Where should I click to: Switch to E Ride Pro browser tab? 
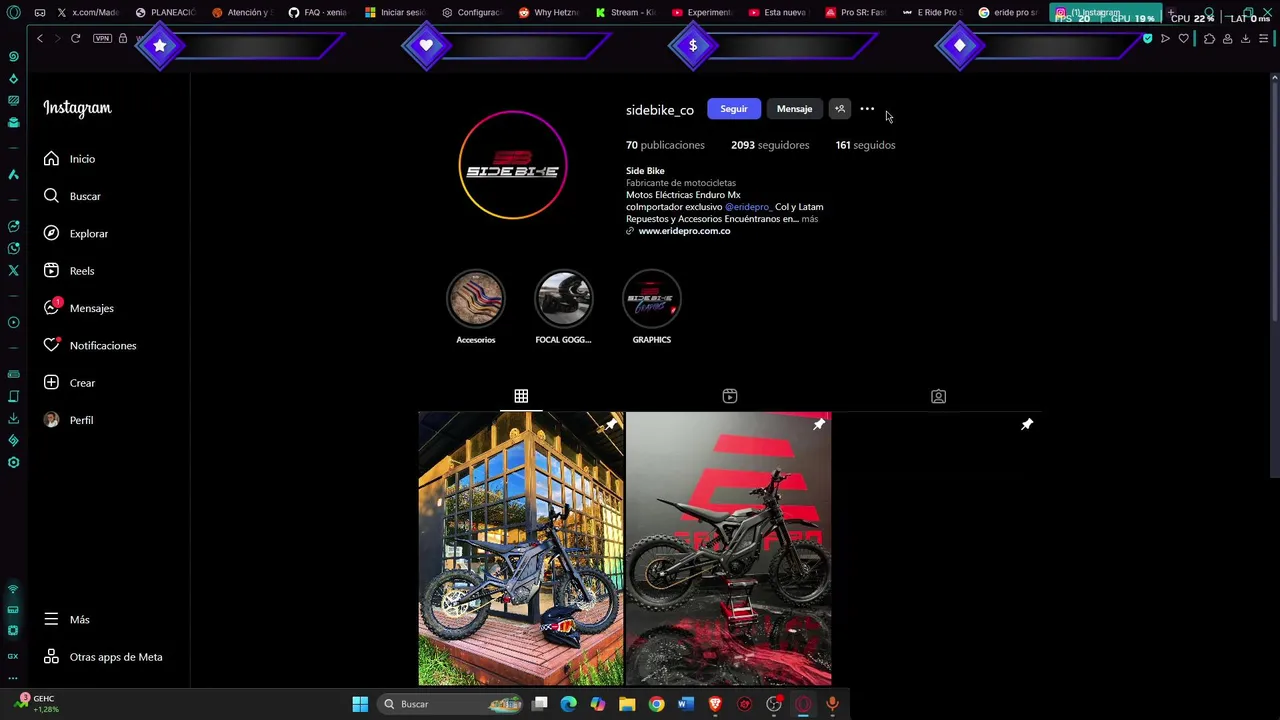click(932, 13)
